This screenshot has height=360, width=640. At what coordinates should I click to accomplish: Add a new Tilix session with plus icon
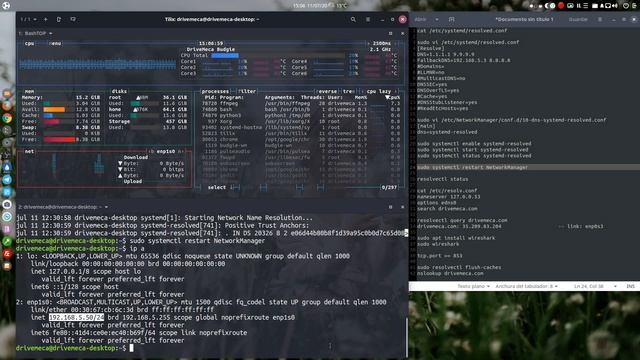tap(46, 19)
